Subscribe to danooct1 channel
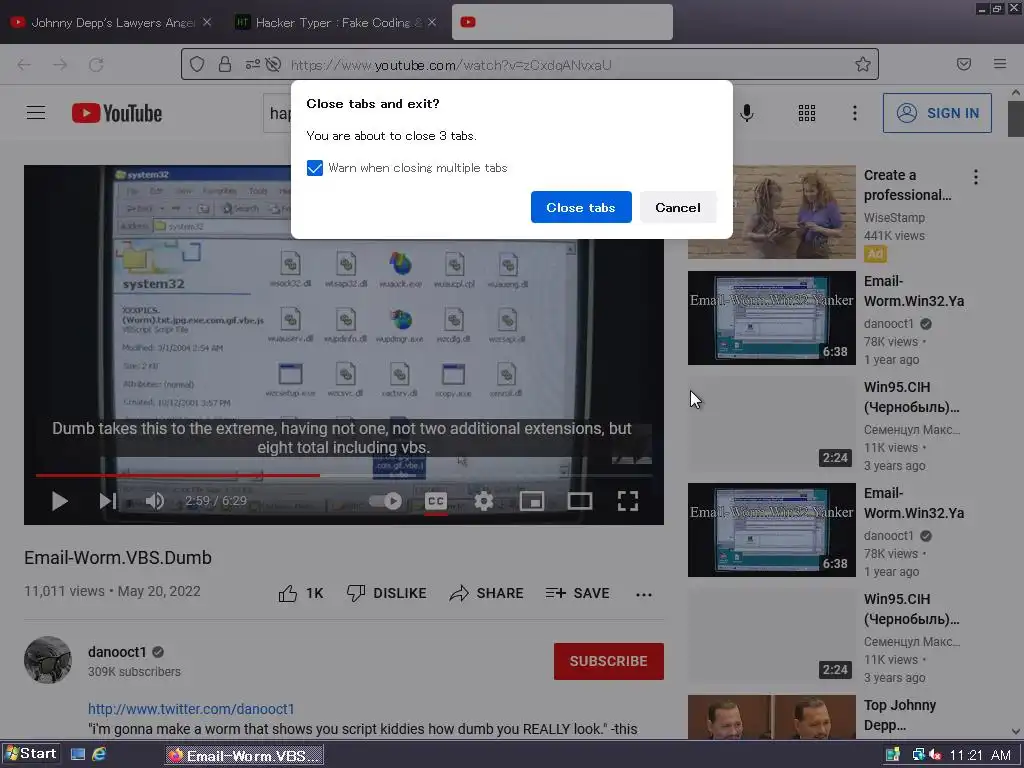Image resolution: width=1024 pixels, height=768 pixels. tap(609, 661)
